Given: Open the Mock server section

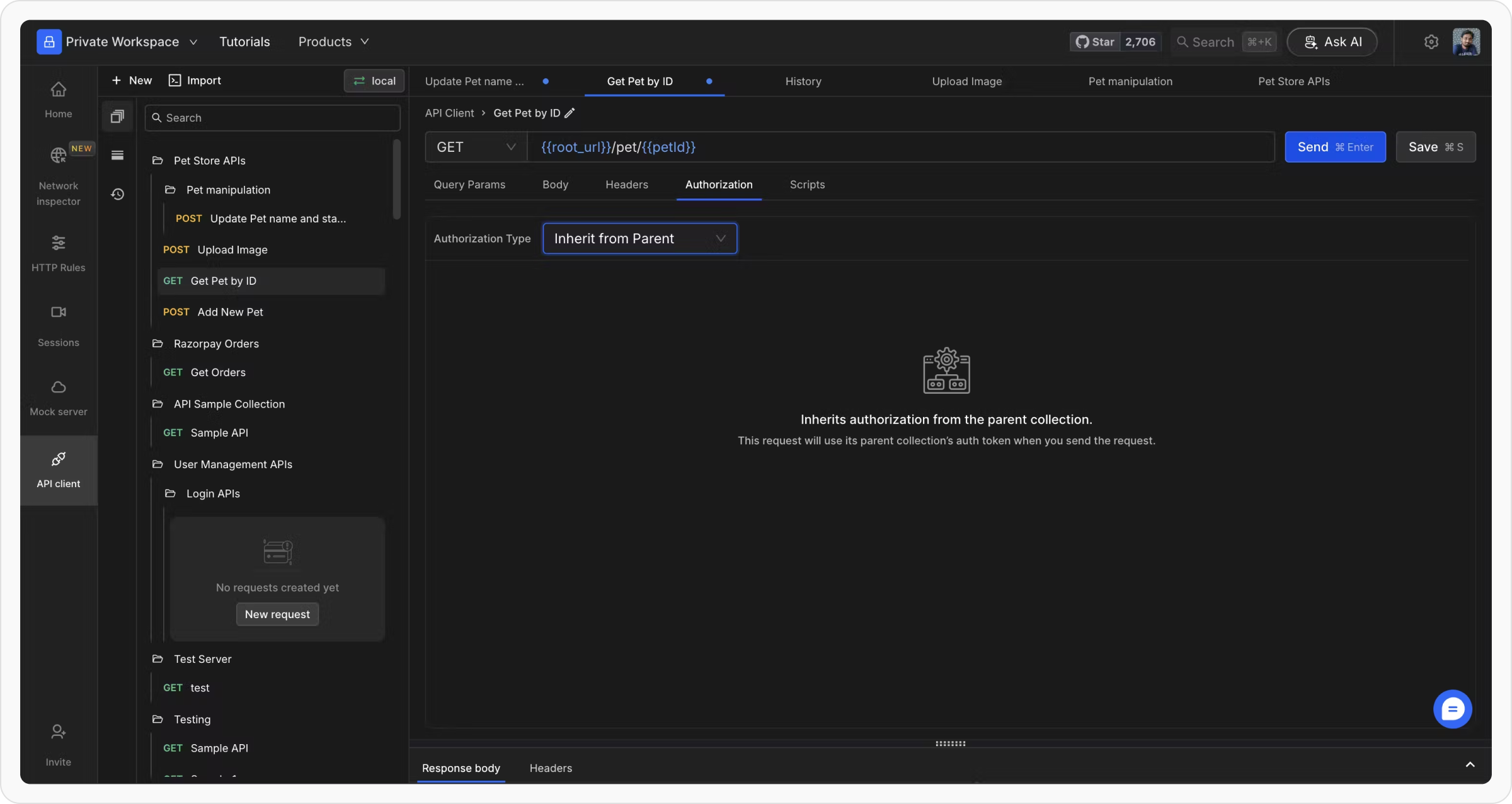Looking at the screenshot, I should (58, 388).
